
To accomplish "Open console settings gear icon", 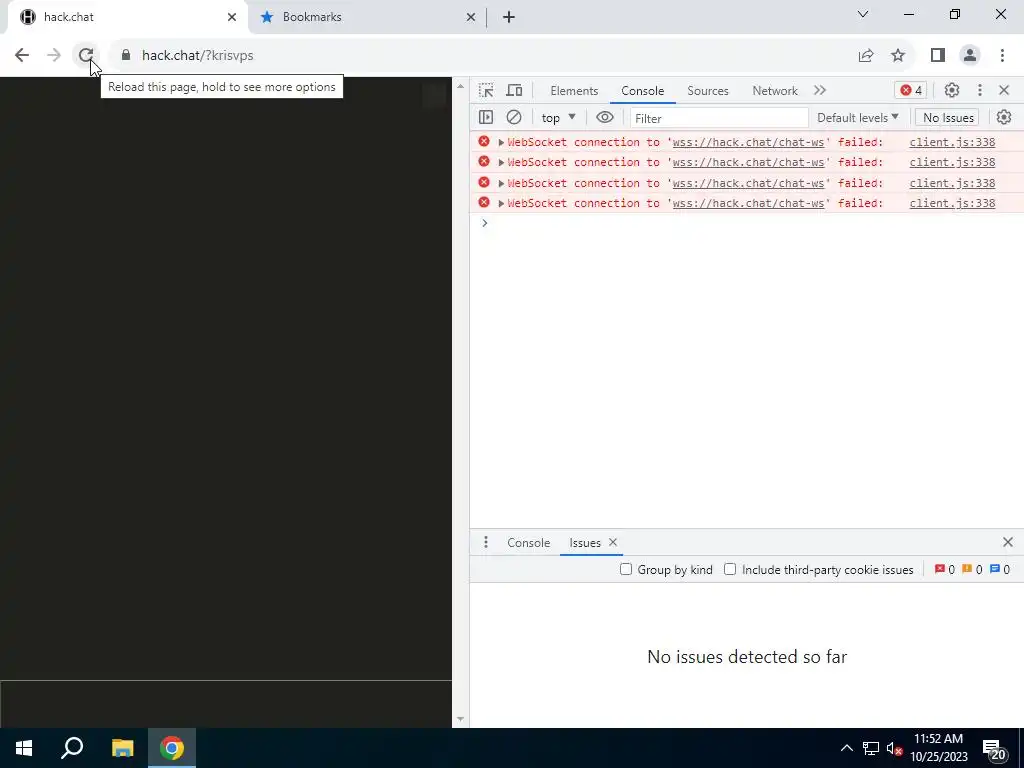I will click(x=1004, y=118).
